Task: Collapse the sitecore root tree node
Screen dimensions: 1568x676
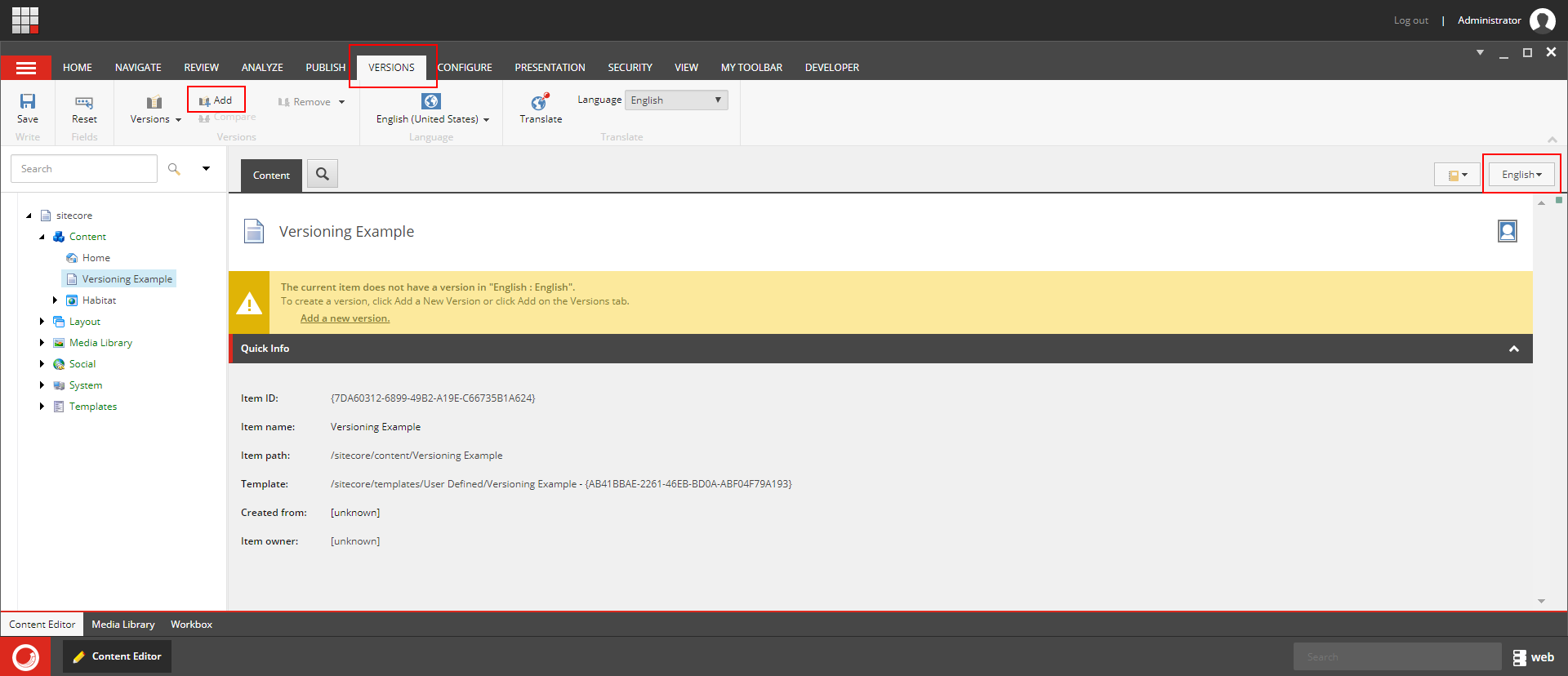Action: 29,216
